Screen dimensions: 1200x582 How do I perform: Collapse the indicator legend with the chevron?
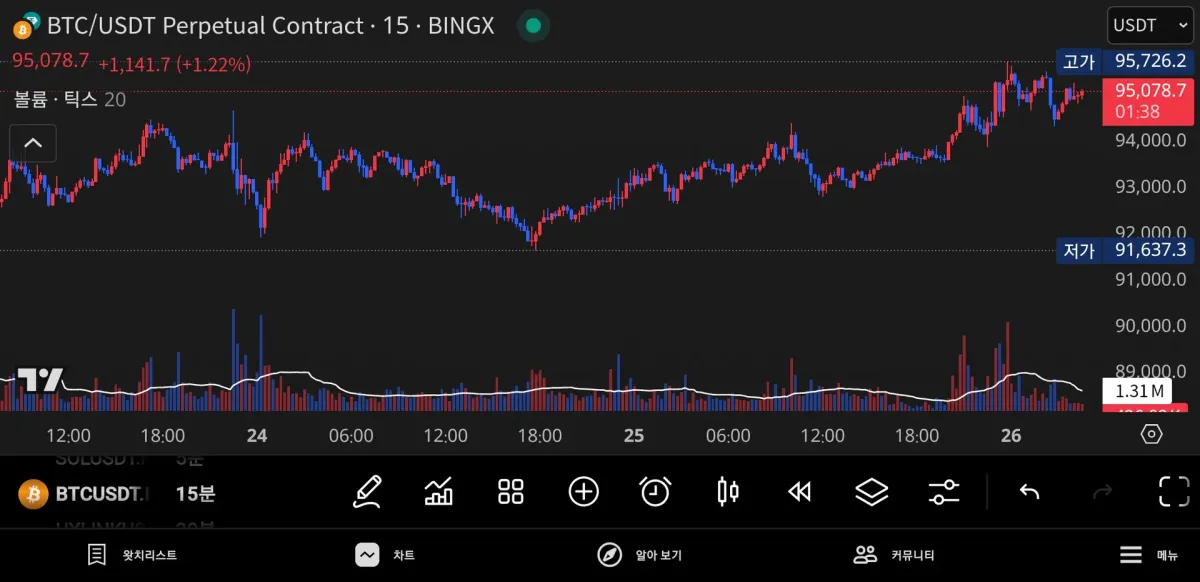(32, 144)
